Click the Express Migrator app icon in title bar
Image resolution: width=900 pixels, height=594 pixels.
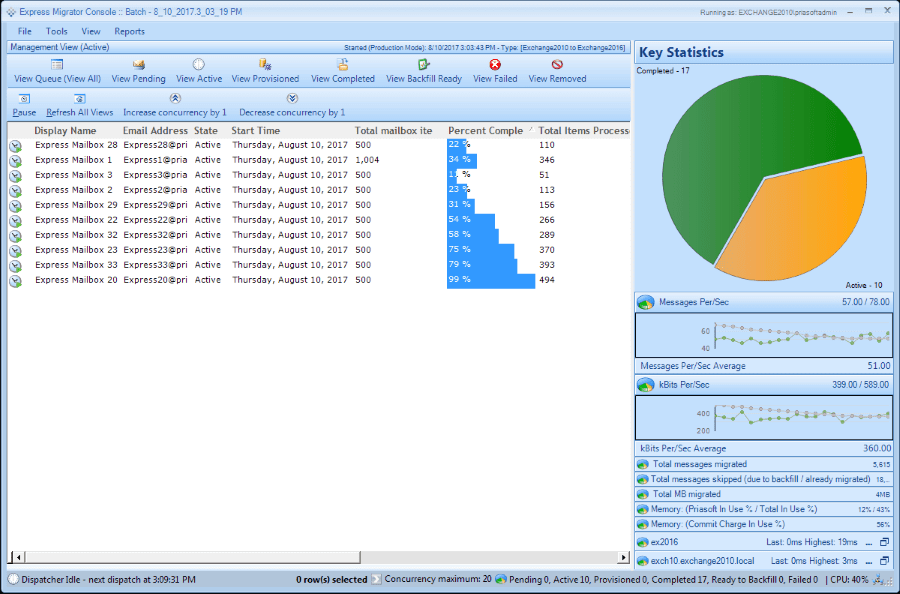click(11, 11)
